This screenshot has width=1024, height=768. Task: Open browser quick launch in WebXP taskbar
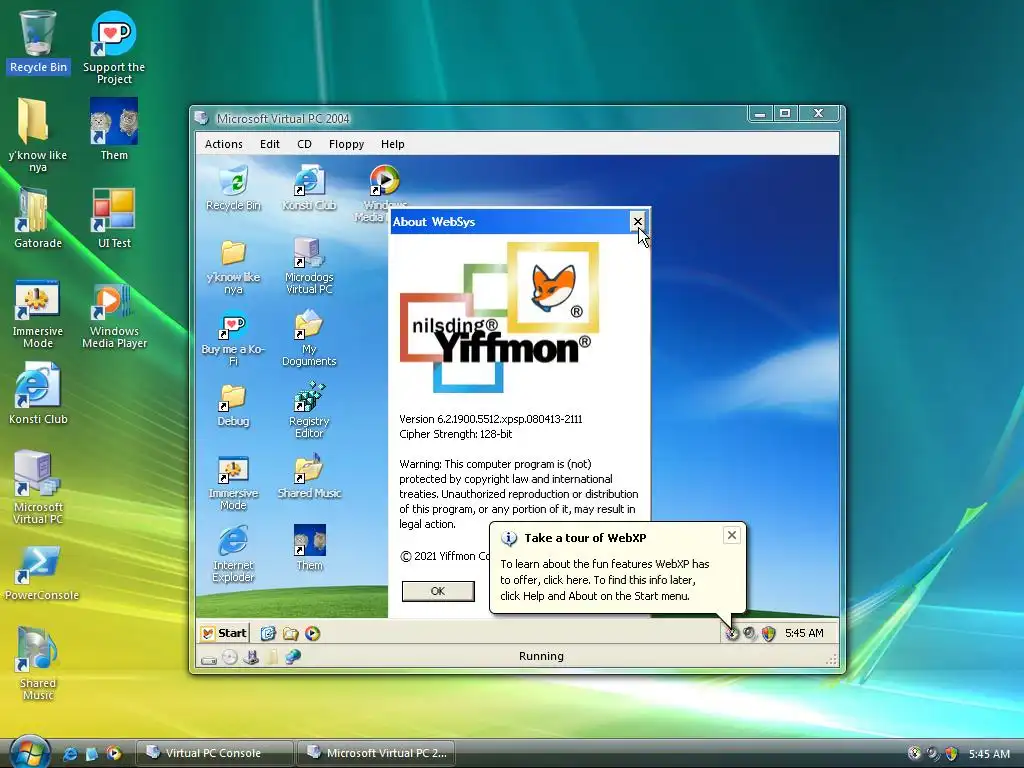click(268, 633)
